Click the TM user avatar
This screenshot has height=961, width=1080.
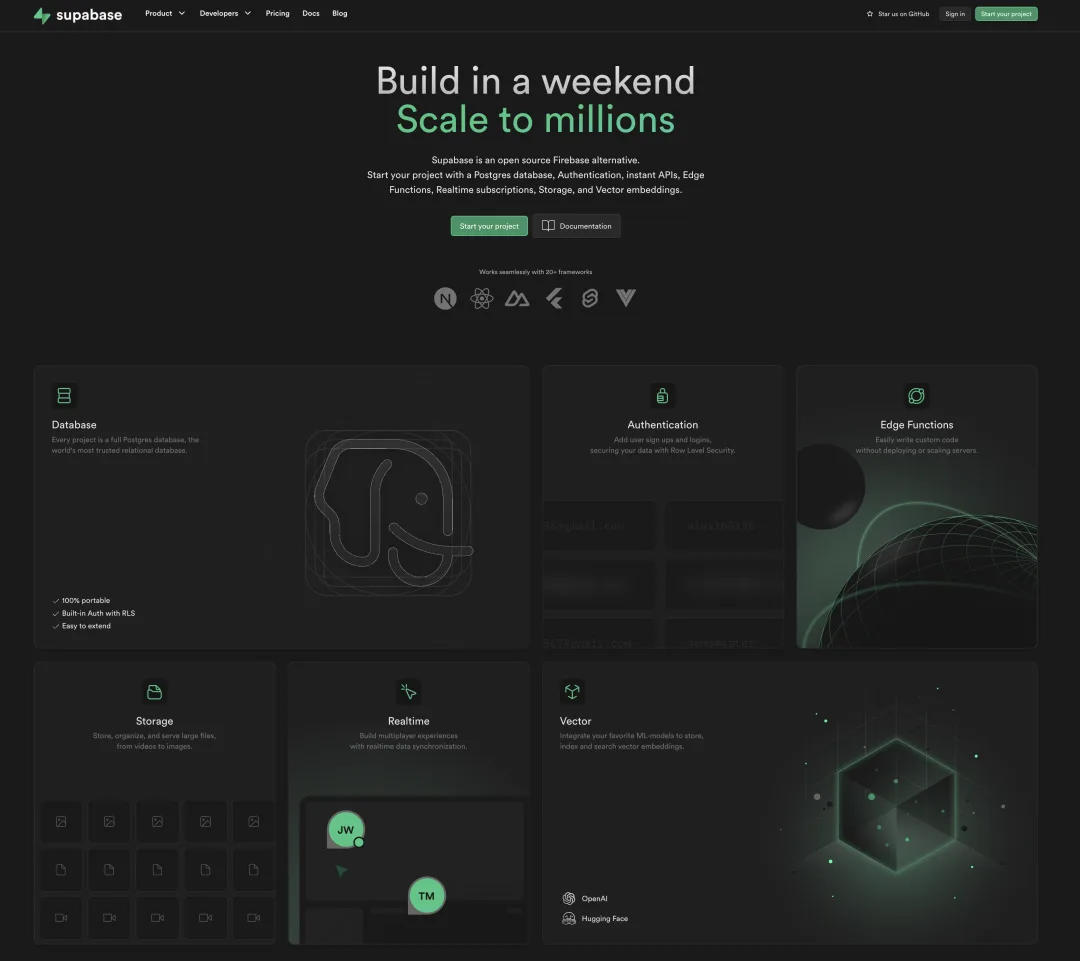point(426,896)
